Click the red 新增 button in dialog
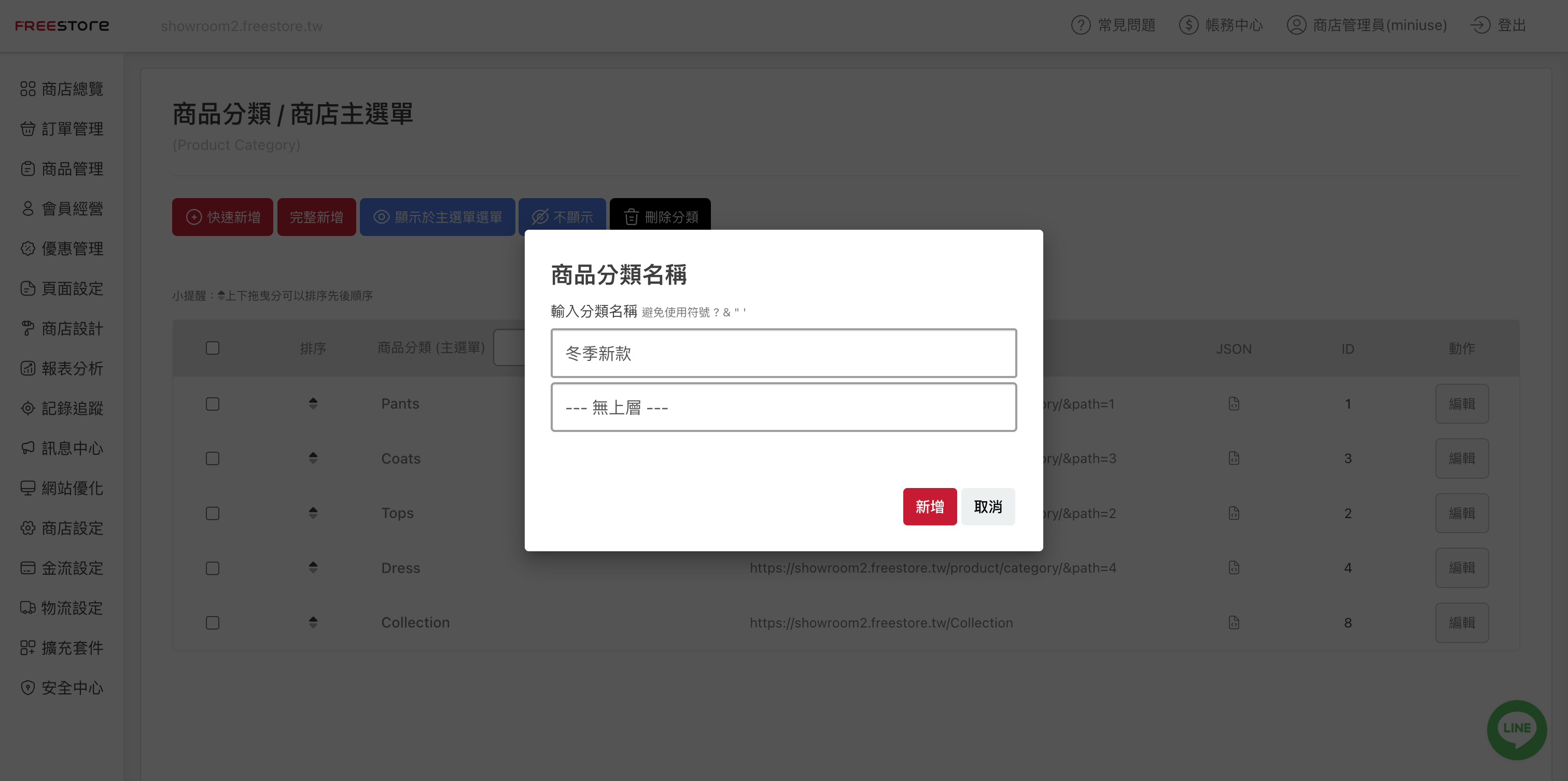This screenshot has height=781, width=1568. click(x=930, y=507)
